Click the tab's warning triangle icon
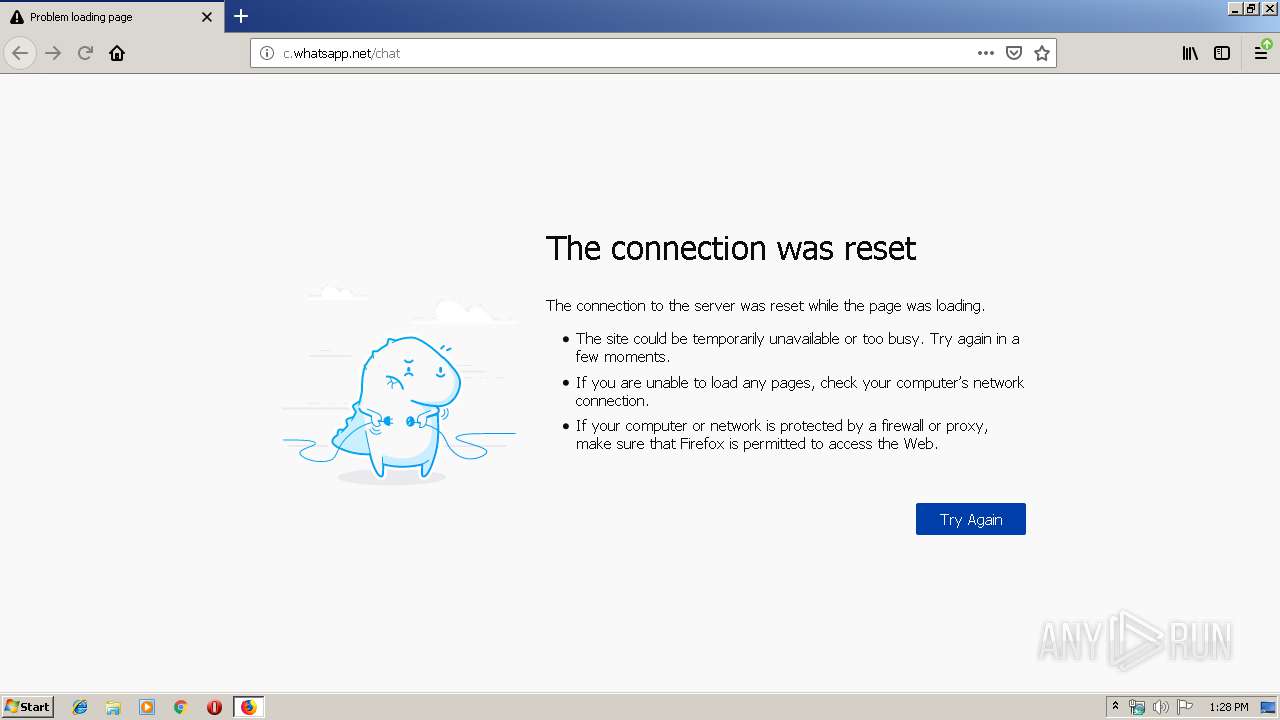Image resolution: width=1280 pixels, height=720 pixels. click(x=17, y=17)
